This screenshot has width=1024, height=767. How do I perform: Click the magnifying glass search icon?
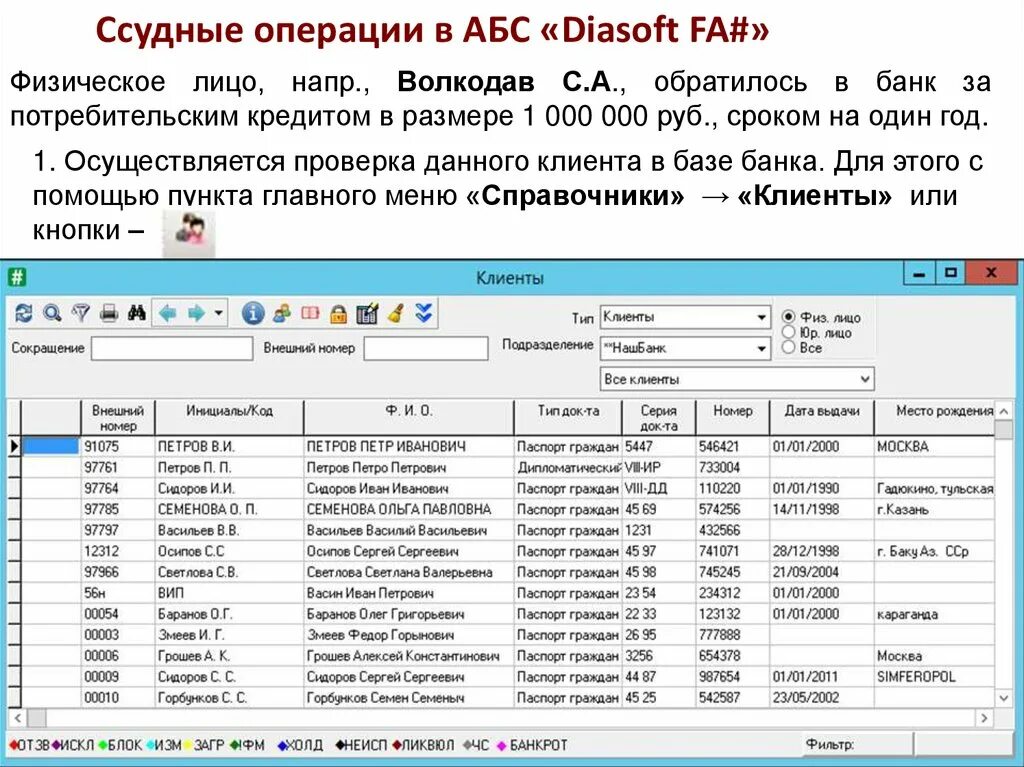52,314
